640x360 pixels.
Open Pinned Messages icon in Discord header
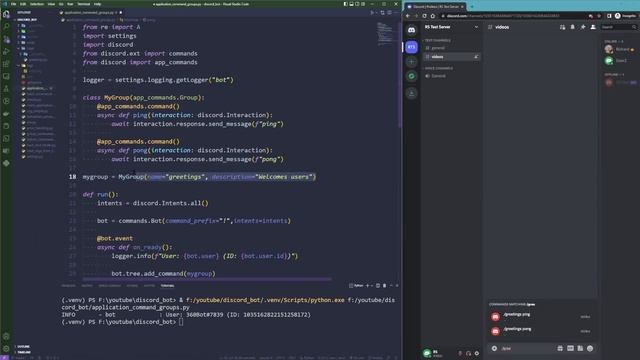pyautogui.click(x=583, y=27)
